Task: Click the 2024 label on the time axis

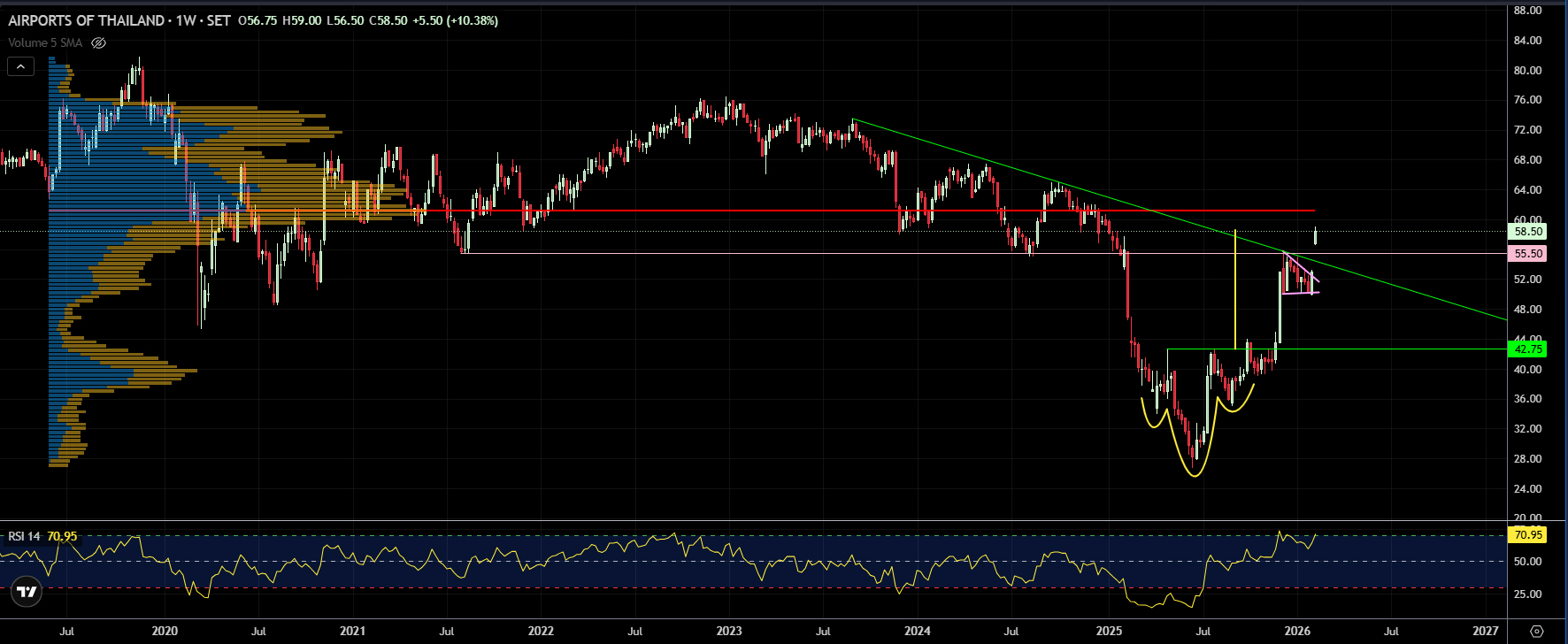Action: 918,631
